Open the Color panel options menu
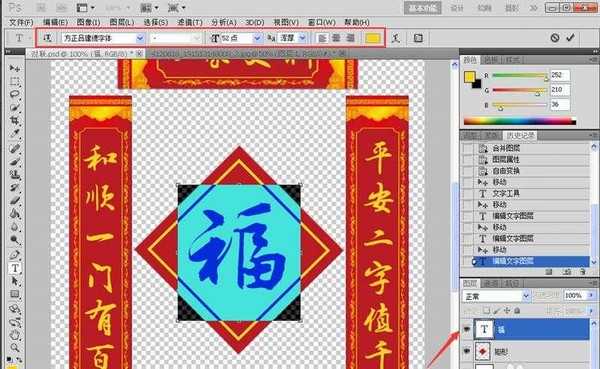 [594, 60]
